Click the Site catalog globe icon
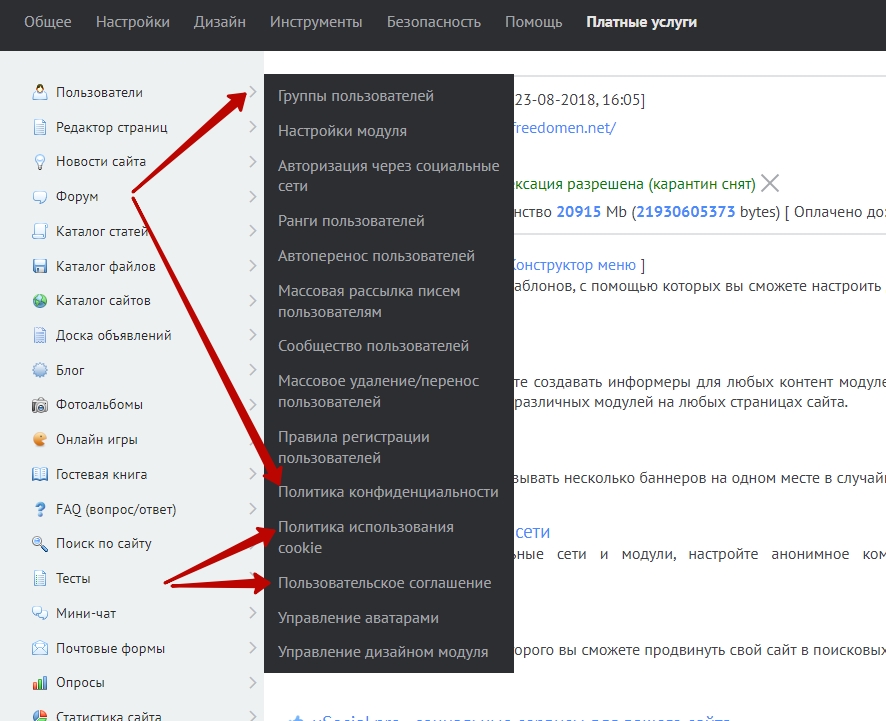Image resolution: width=886 pixels, height=721 pixels. click(x=40, y=301)
